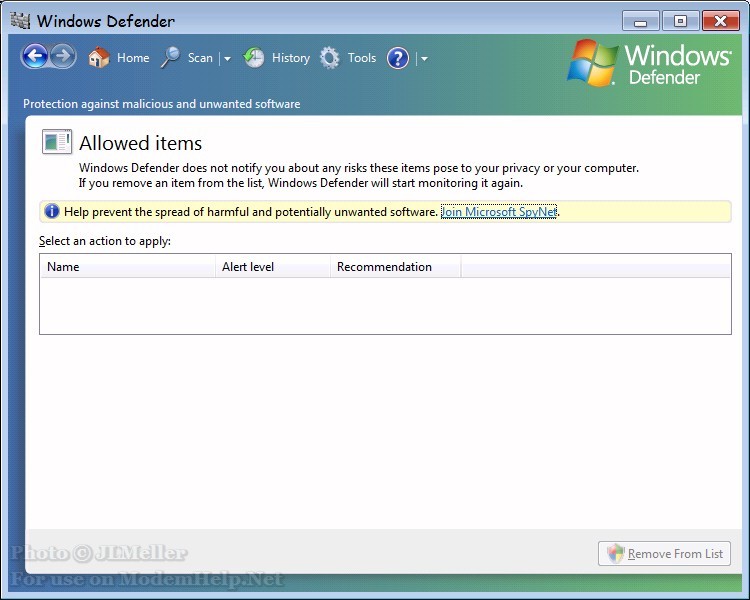The width and height of the screenshot is (750, 600).
Task: Click the Remove From List button
Action: tap(664, 554)
